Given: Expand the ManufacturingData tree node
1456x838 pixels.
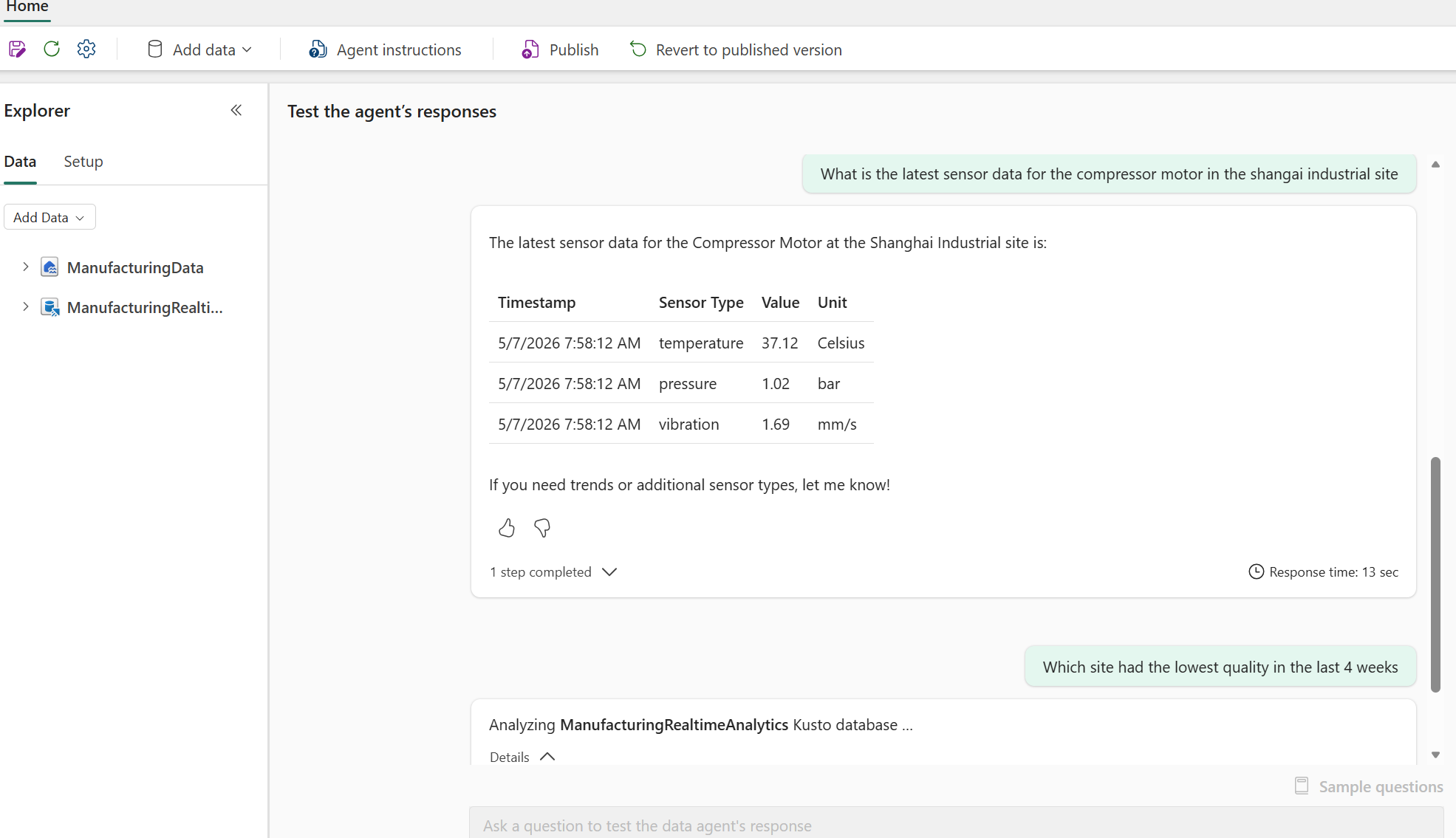Looking at the screenshot, I should tap(26, 267).
